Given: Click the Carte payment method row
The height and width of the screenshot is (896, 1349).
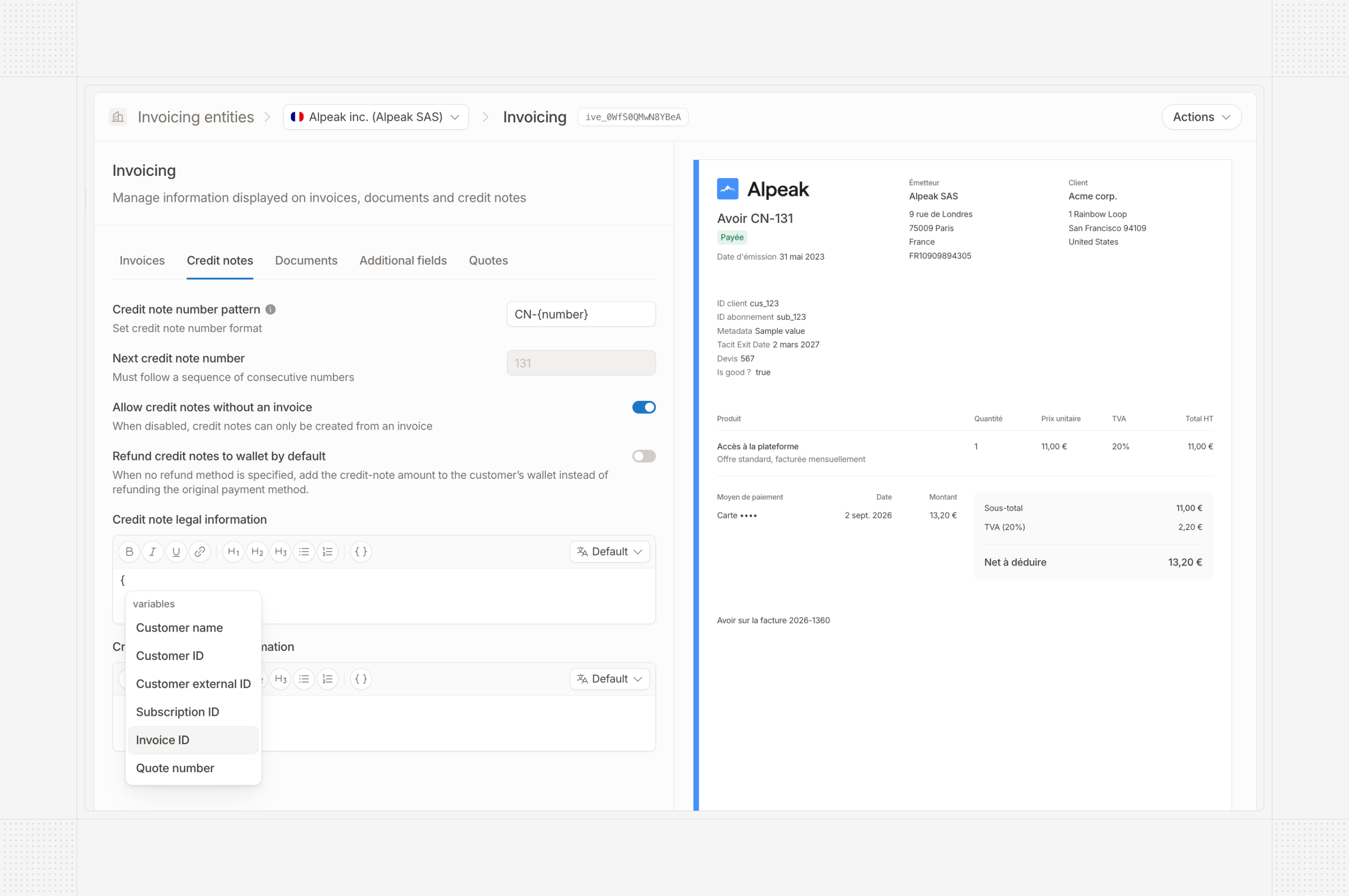Looking at the screenshot, I should click(x=837, y=515).
